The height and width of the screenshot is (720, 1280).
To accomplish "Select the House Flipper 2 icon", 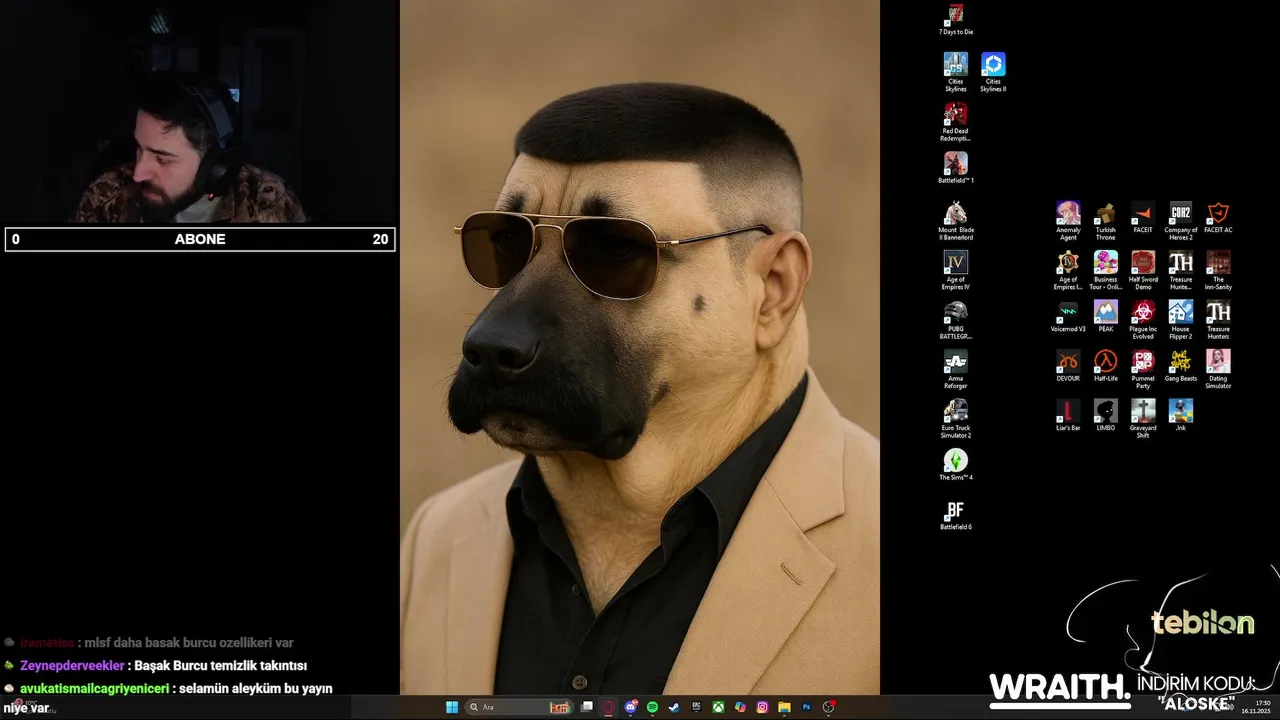I will [1180, 319].
